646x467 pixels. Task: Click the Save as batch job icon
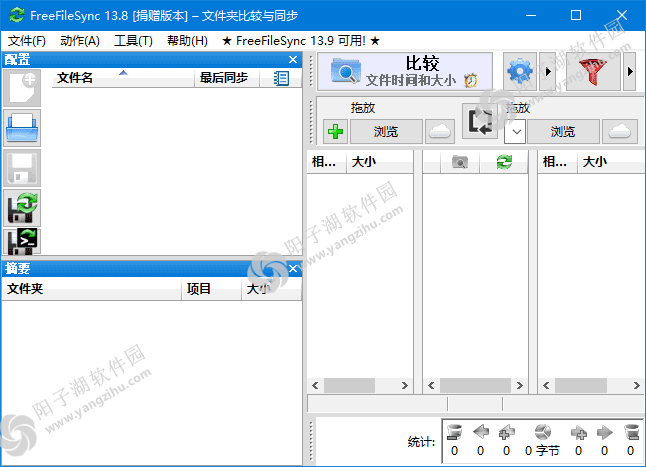pos(22,241)
